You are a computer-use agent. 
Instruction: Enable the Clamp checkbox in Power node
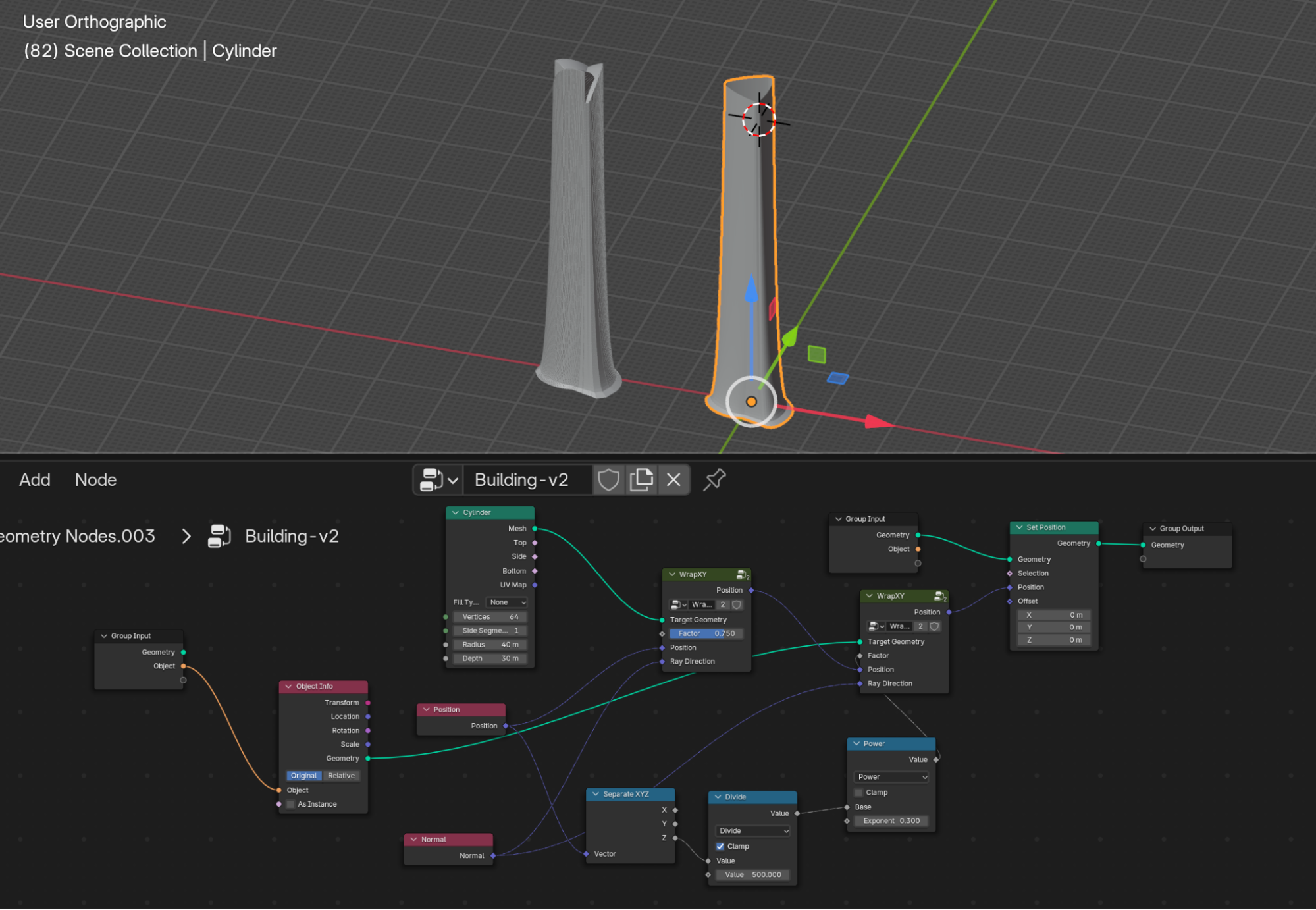(858, 793)
